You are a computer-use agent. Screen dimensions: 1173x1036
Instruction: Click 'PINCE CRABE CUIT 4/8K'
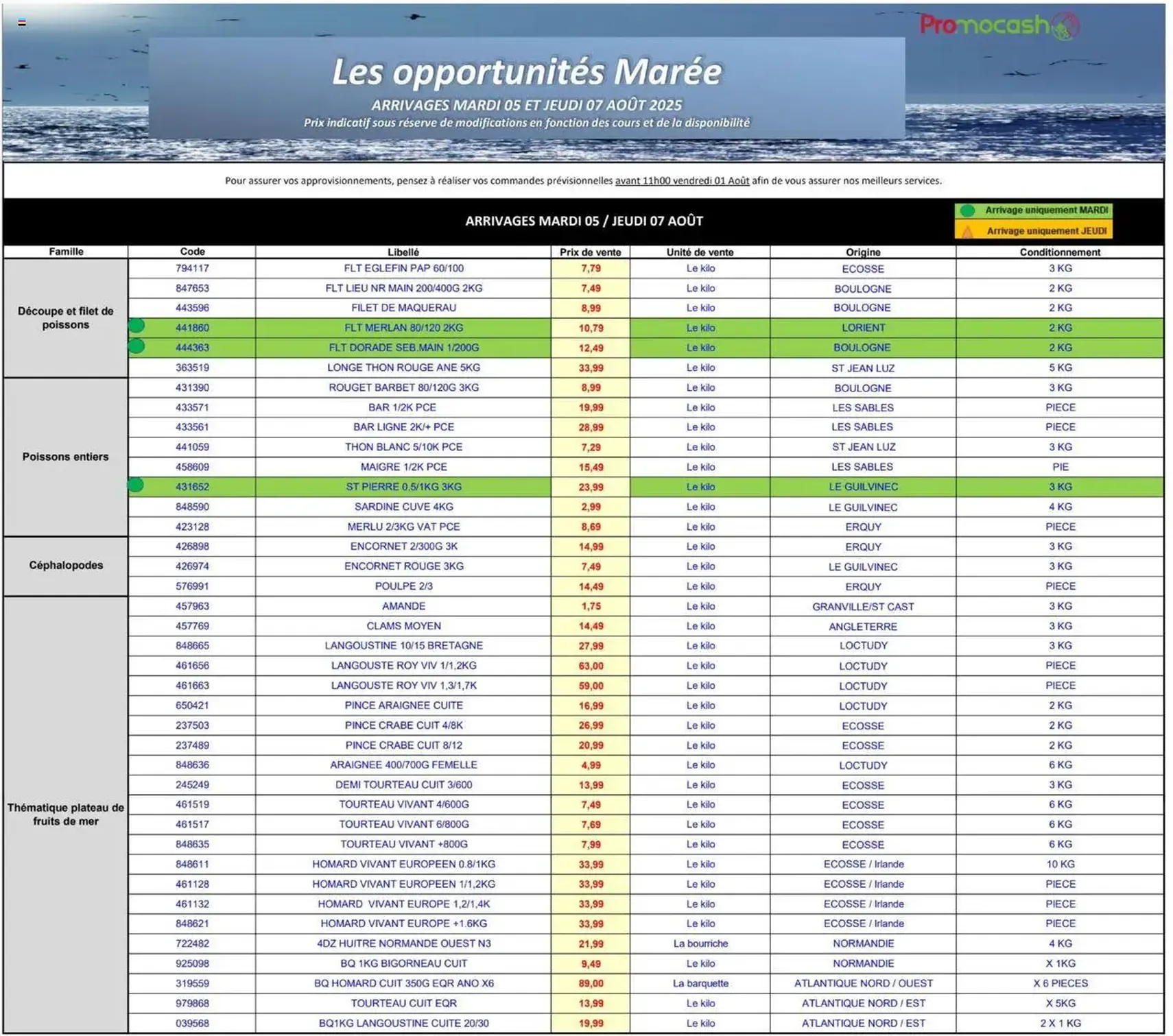click(x=403, y=725)
